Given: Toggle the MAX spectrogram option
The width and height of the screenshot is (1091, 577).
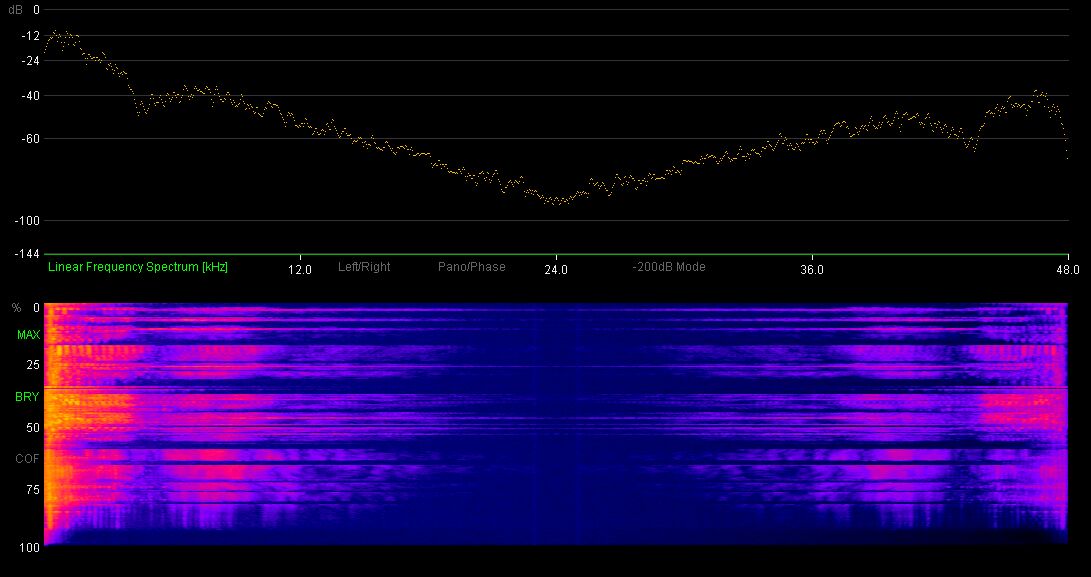Looking at the screenshot, I should click(x=29, y=335).
